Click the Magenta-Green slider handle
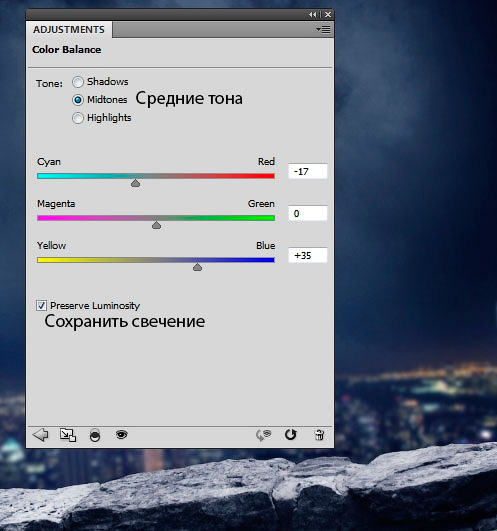 pyautogui.click(x=156, y=225)
